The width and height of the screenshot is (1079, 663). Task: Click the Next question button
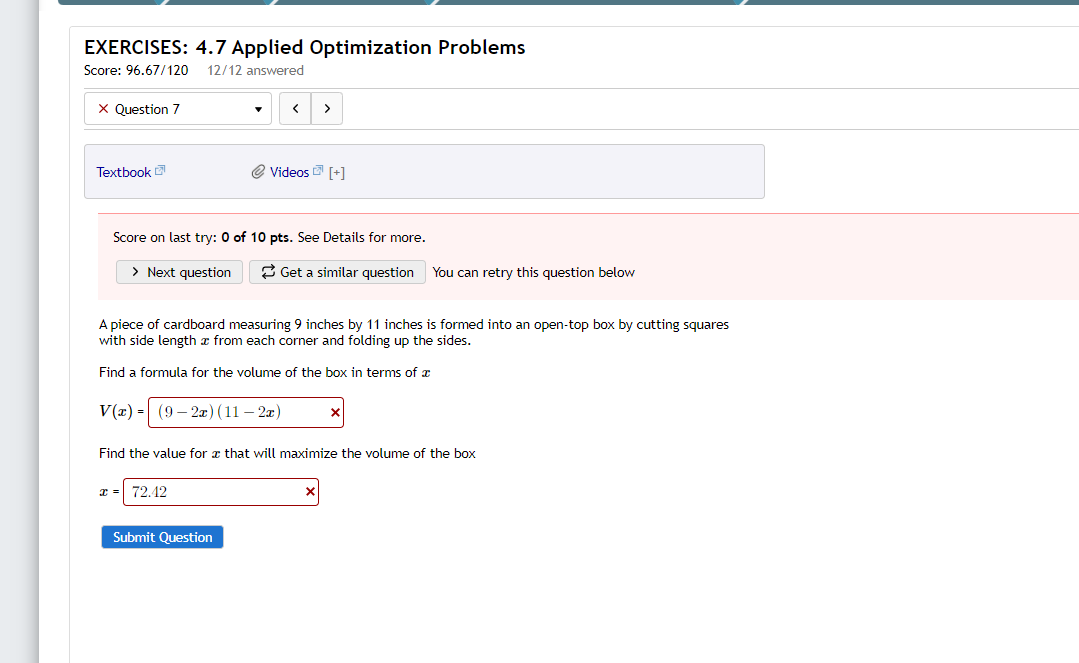click(179, 271)
